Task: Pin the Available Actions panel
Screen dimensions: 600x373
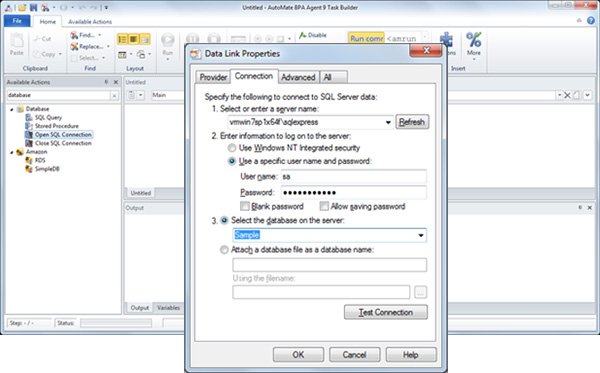Action: coord(106,82)
